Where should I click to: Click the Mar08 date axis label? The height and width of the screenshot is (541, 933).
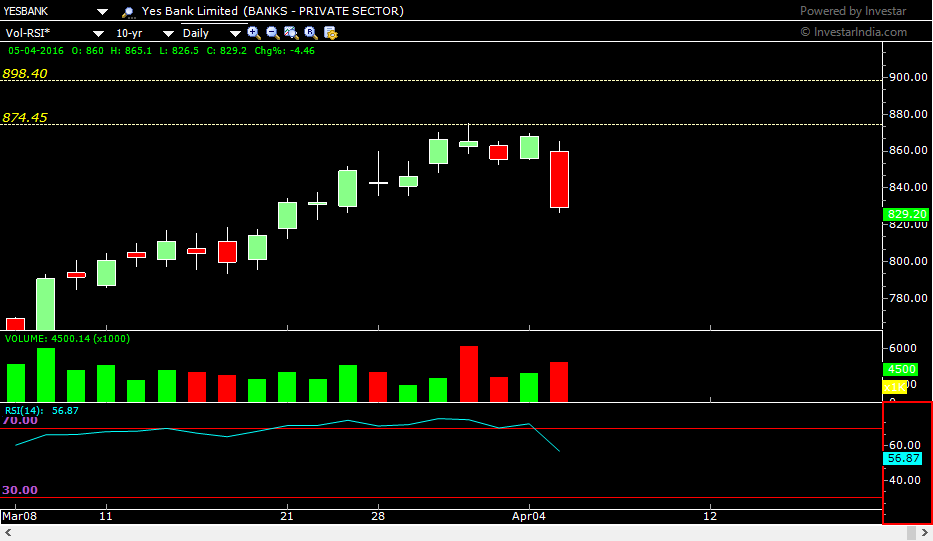[x=20, y=516]
